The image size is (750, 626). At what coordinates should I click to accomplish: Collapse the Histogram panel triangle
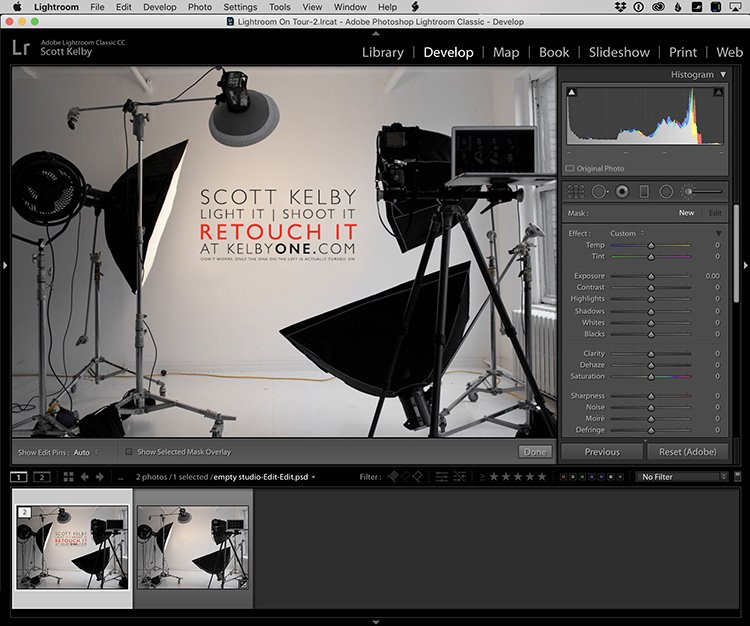(723, 75)
